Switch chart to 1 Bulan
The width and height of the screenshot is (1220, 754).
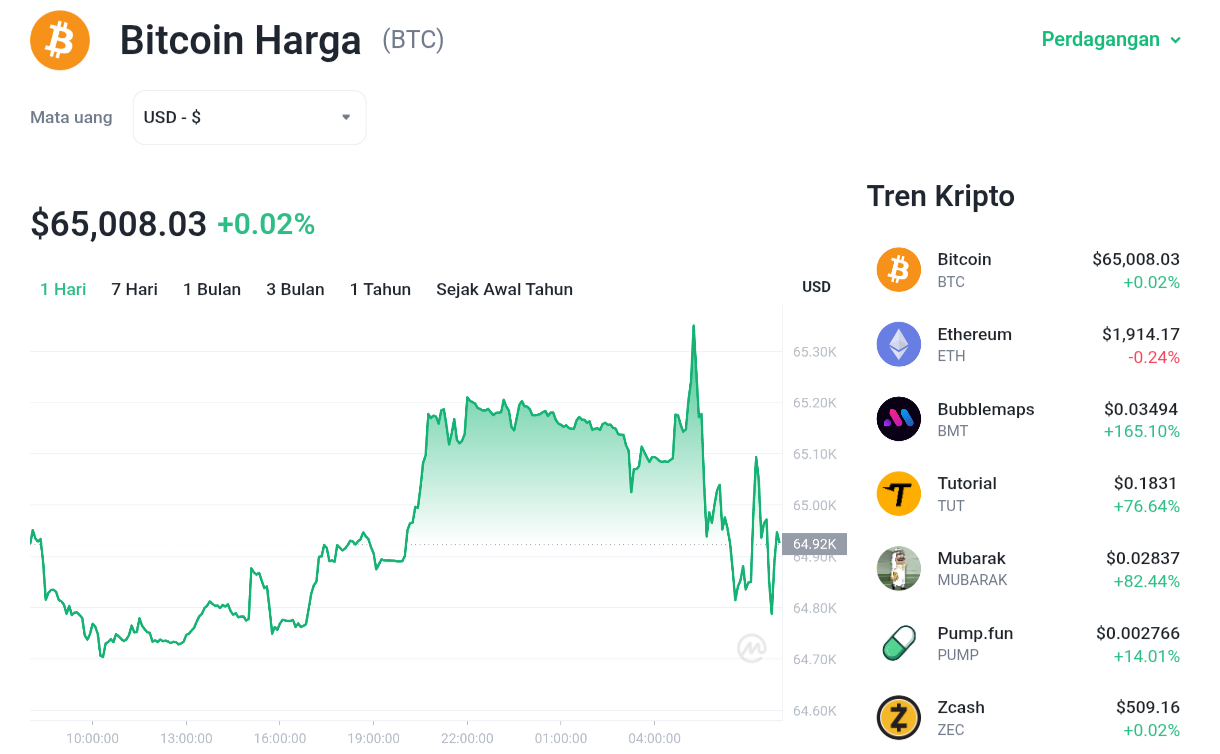212,289
